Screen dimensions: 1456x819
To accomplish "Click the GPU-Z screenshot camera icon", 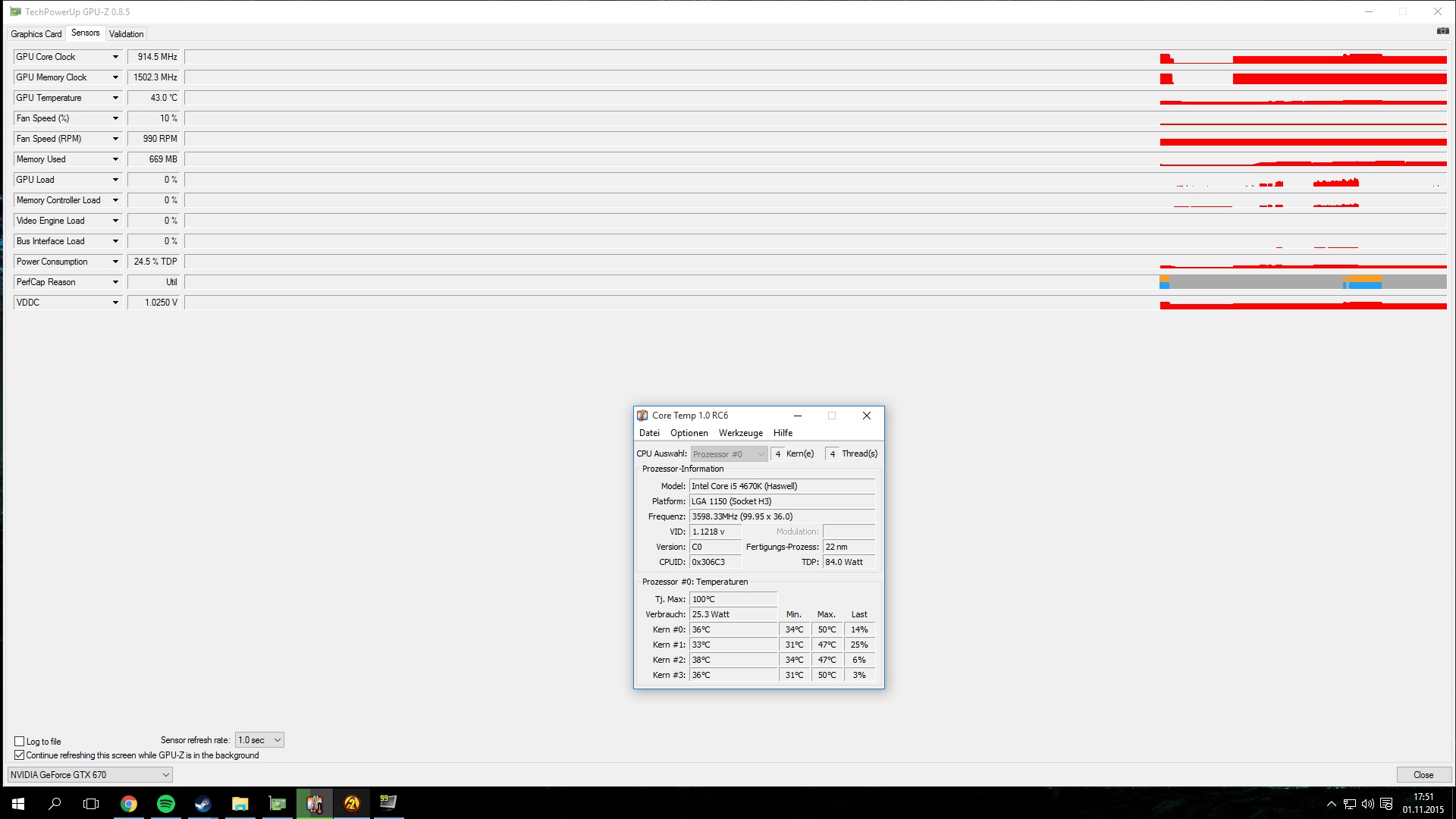I will 1442,31.
